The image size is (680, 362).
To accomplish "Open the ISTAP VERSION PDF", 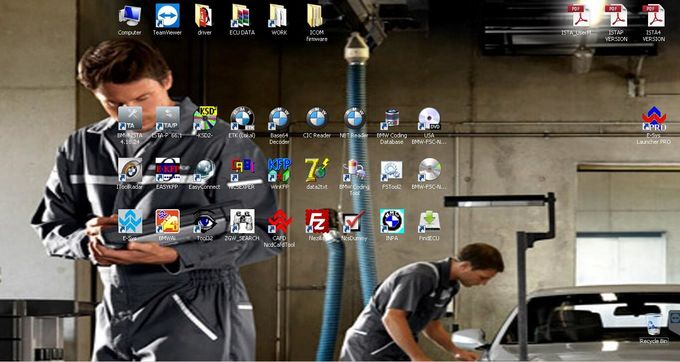I will 616,16.
